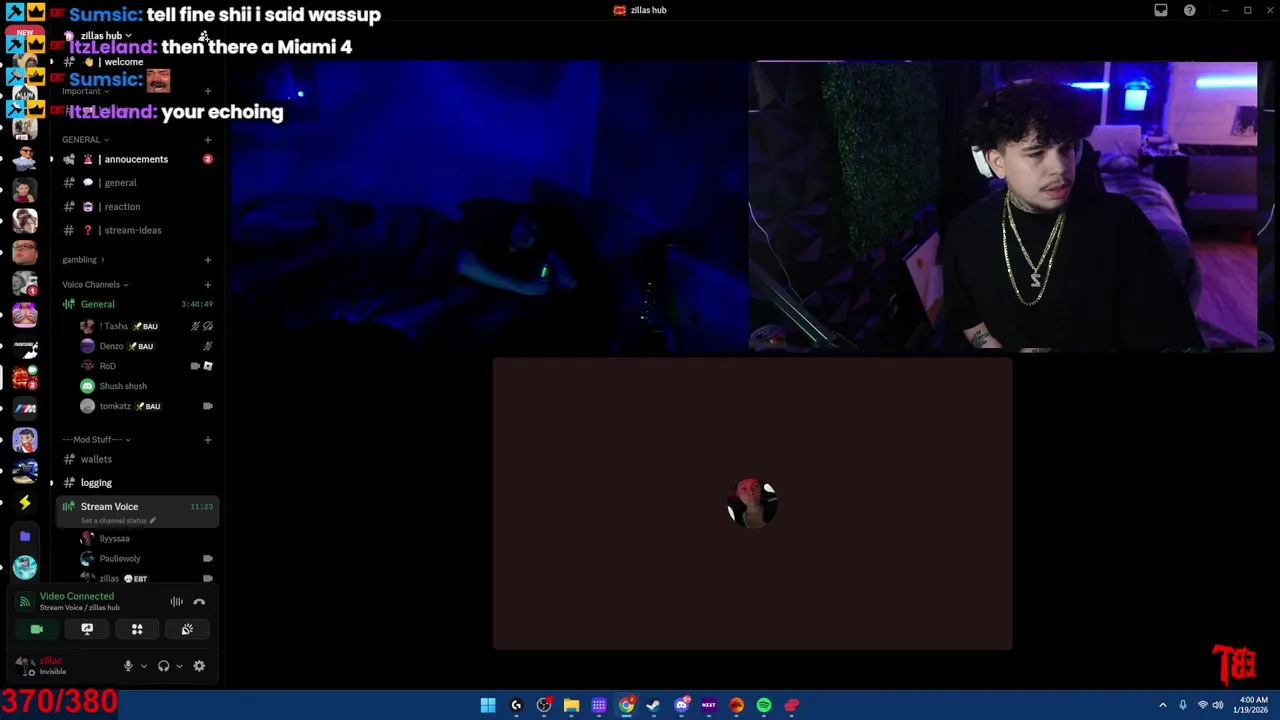Open Spotify from taskbar
This screenshot has width=1280, height=720.
tap(764, 705)
